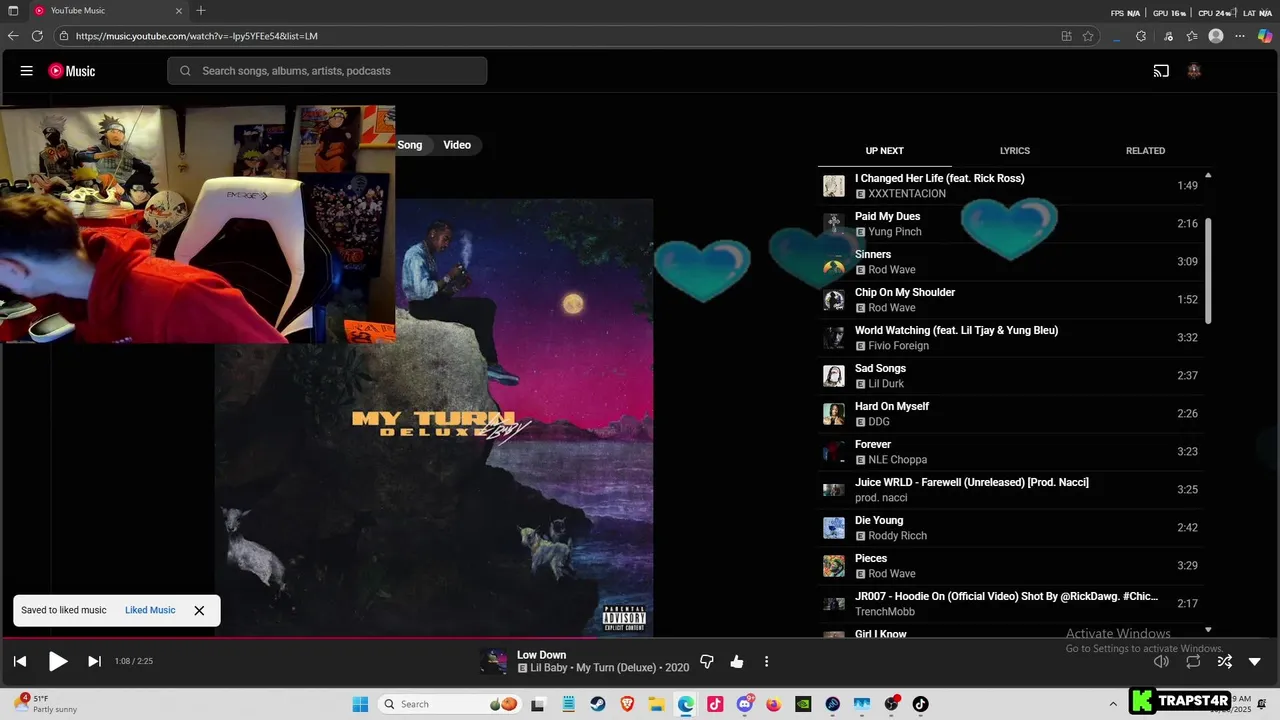1280x720 pixels.
Task: Click Lil Baby artist link in player bar
Action: point(549,668)
